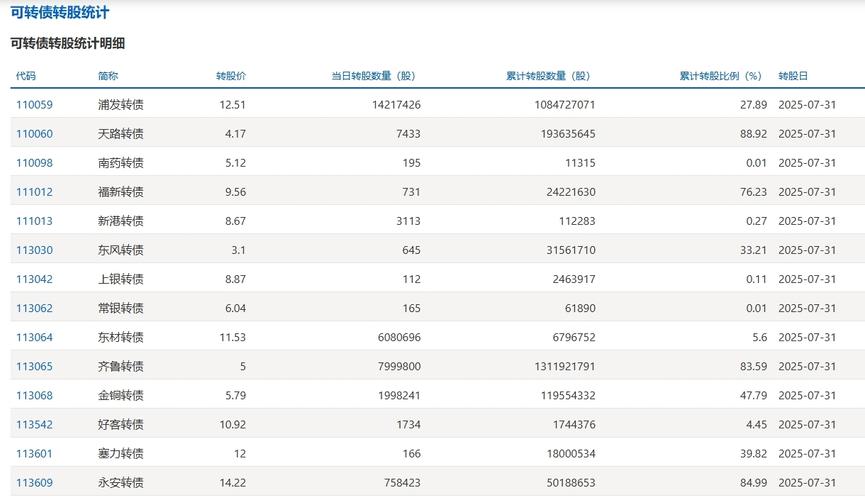The height and width of the screenshot is (500, 865).
Task: Select the 浦发转债 name cell
Action: coord(121,105)
